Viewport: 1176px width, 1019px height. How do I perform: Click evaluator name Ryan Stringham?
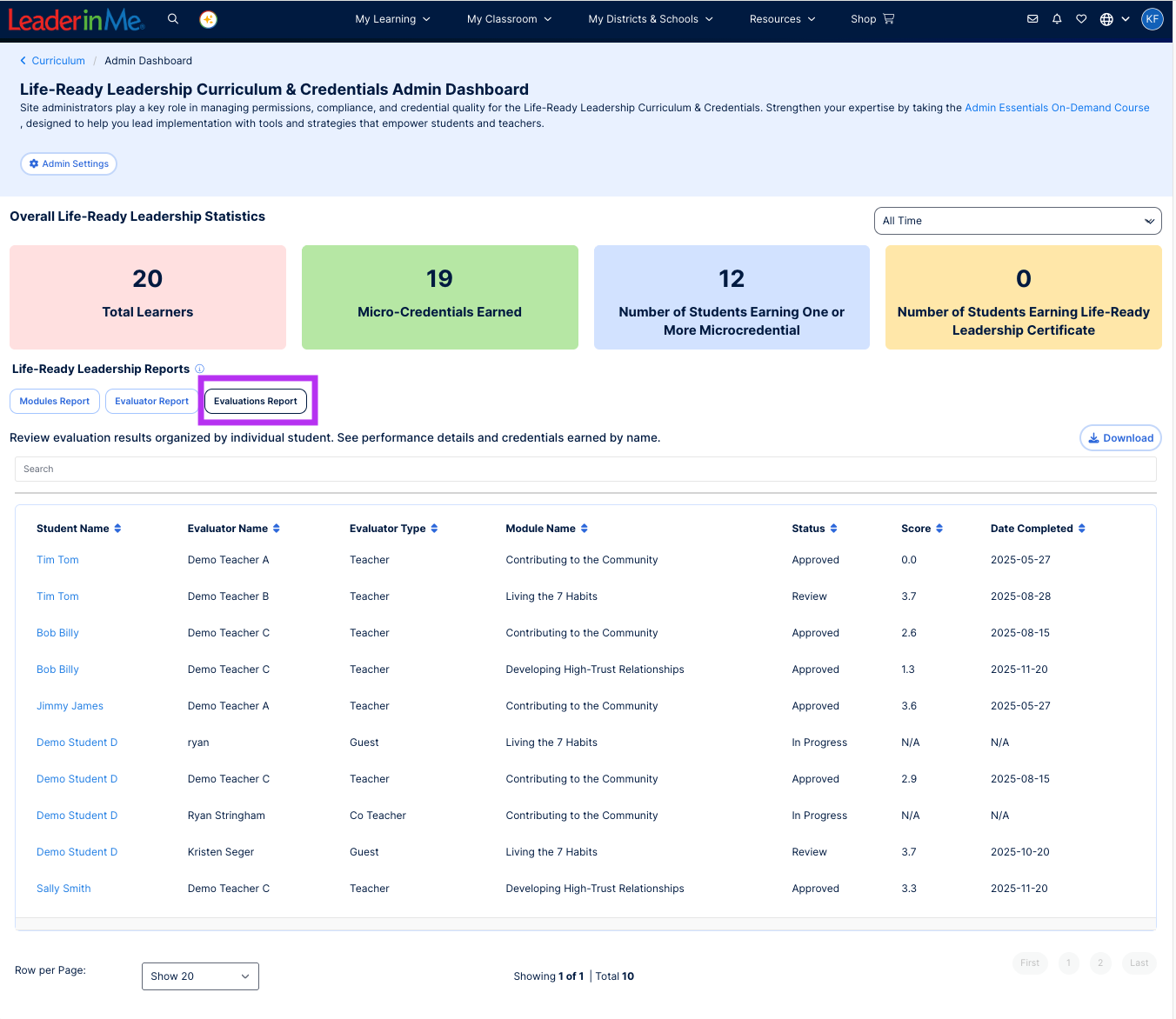[x=226, y=816]
